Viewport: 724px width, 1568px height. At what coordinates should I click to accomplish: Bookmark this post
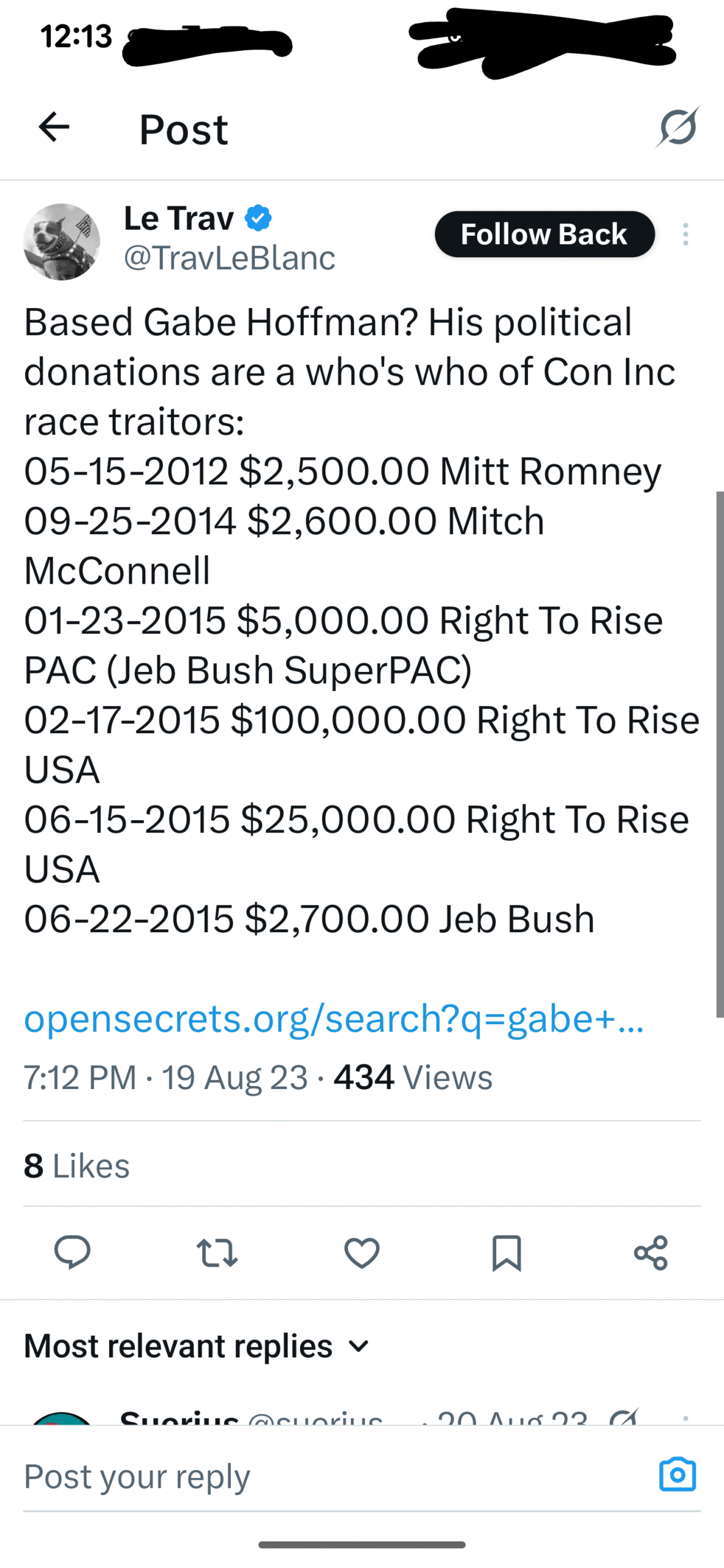point(507,1253)
